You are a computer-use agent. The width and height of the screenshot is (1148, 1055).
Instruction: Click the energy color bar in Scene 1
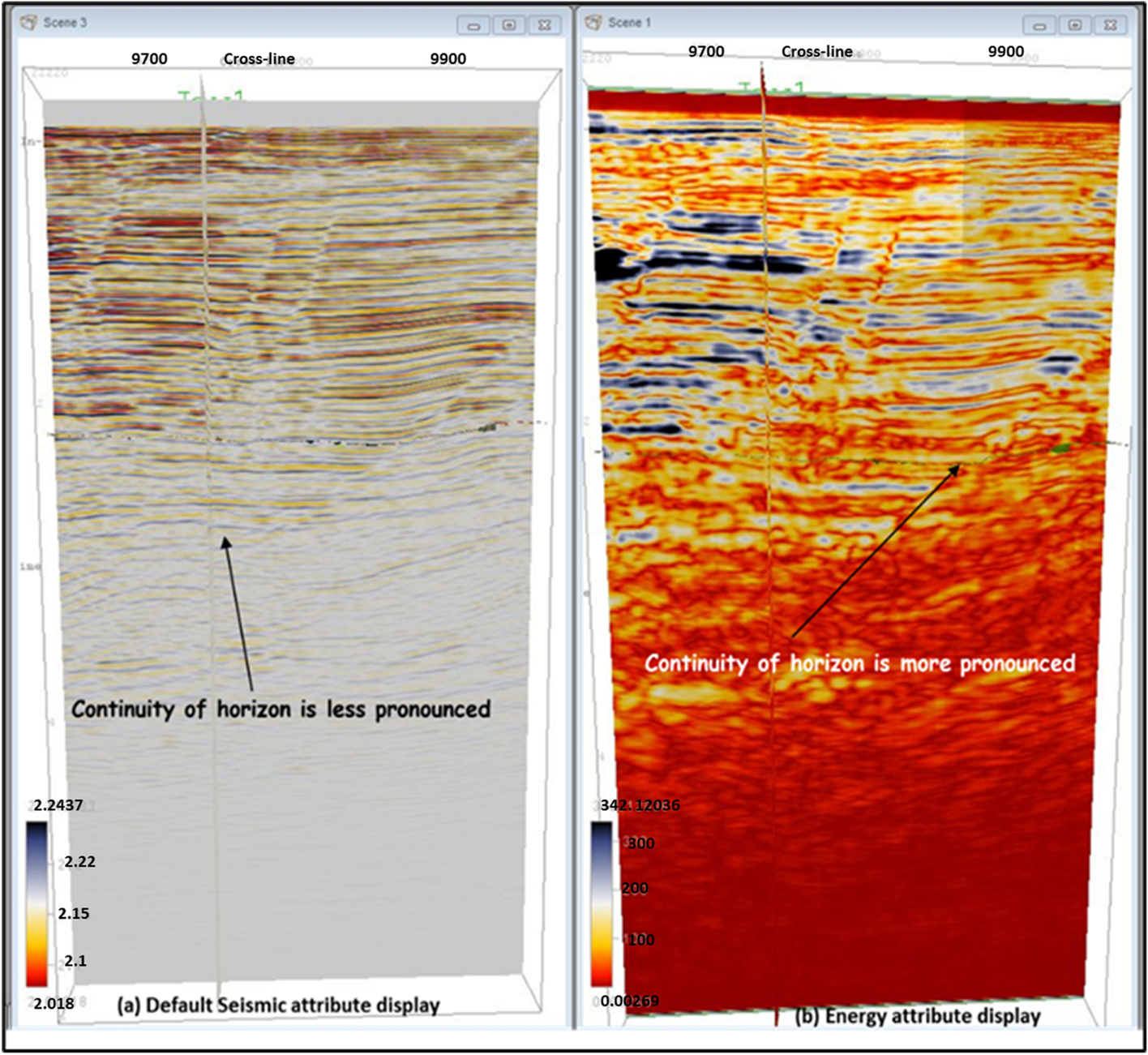tap(602, 904)
